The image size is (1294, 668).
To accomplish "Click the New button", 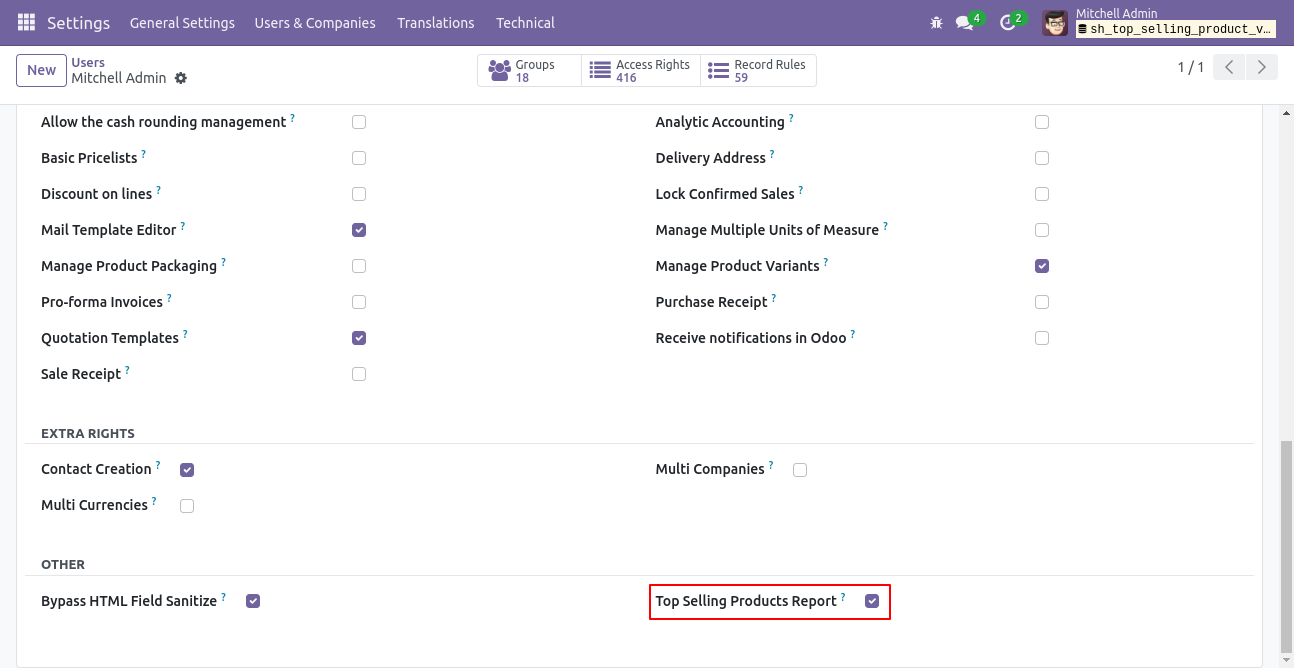I will 41,70.
